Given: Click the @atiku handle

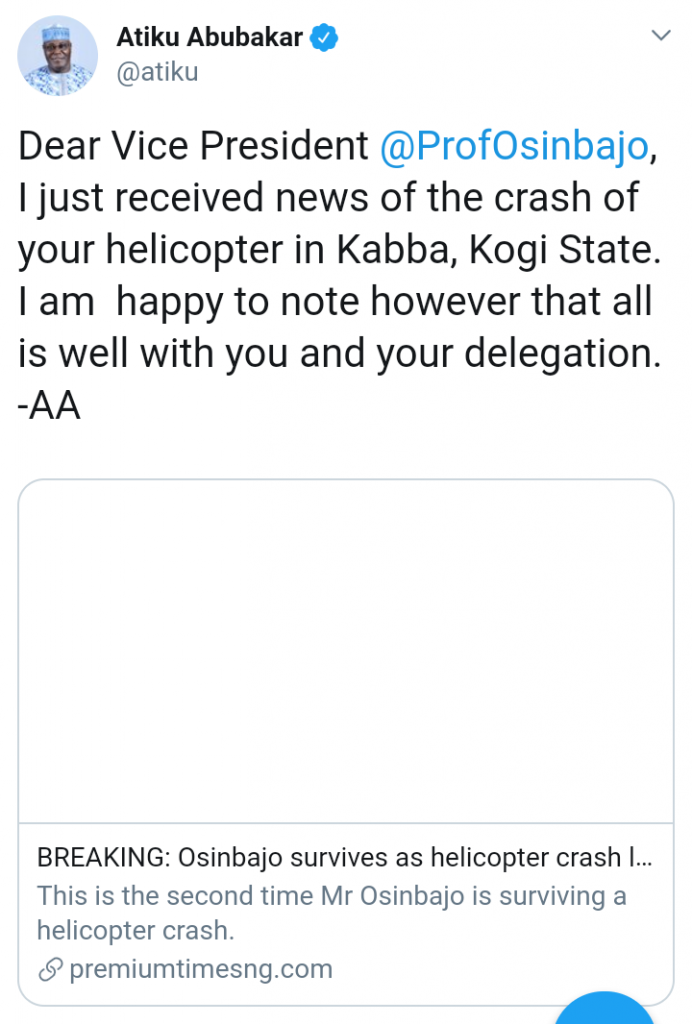Looking at the screenshot, I should [157, 72].
